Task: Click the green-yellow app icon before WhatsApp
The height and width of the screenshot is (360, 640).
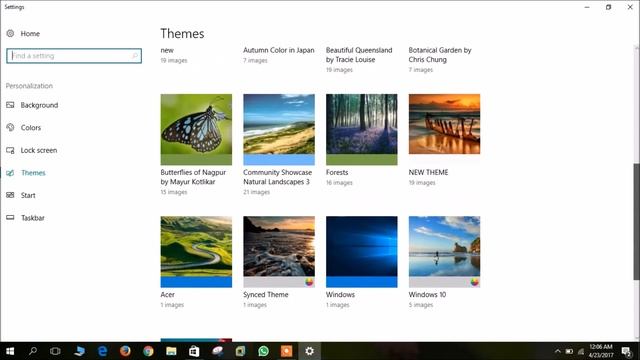Action: click(x=240, y=351)
